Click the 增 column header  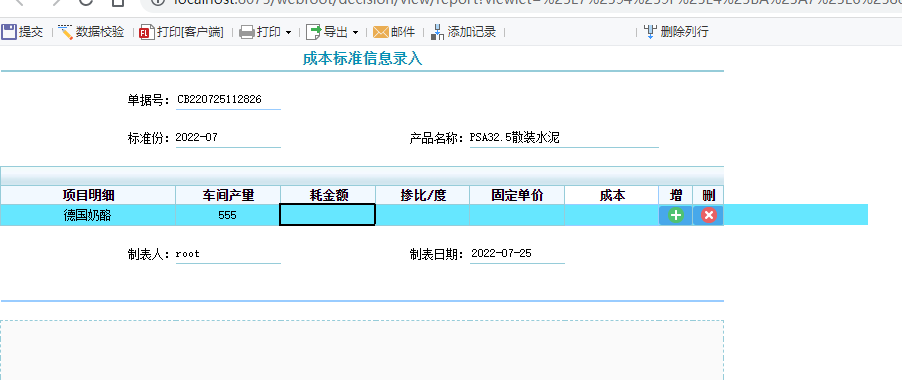[676, 195]
